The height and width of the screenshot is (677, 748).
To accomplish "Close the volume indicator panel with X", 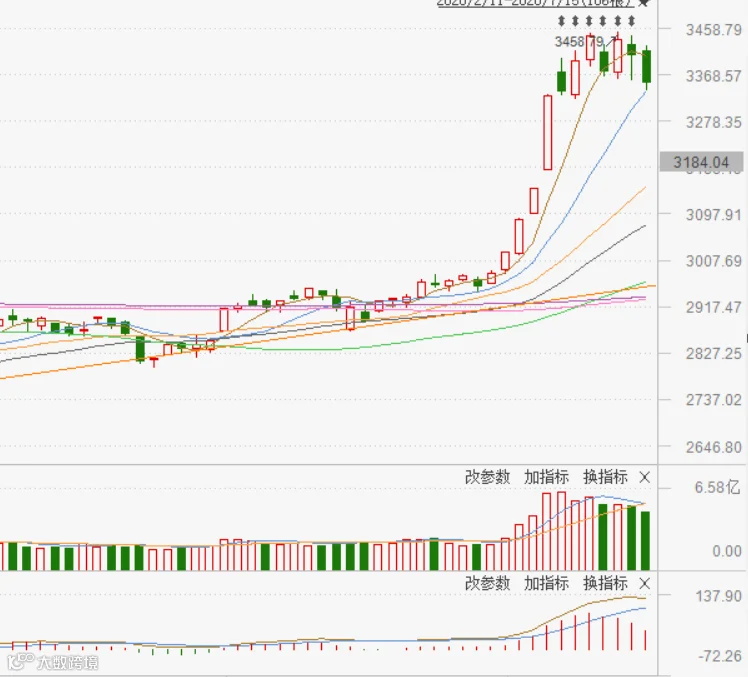I will click(644, 477).
